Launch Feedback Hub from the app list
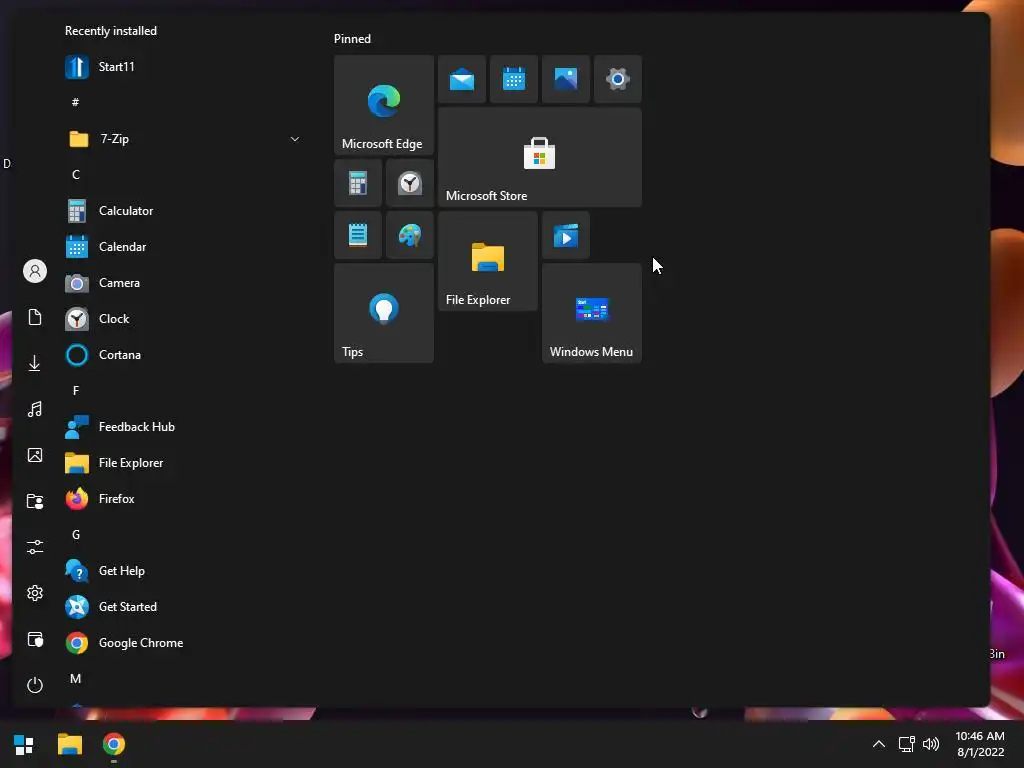1024x768 pixels. coord(184,427)
